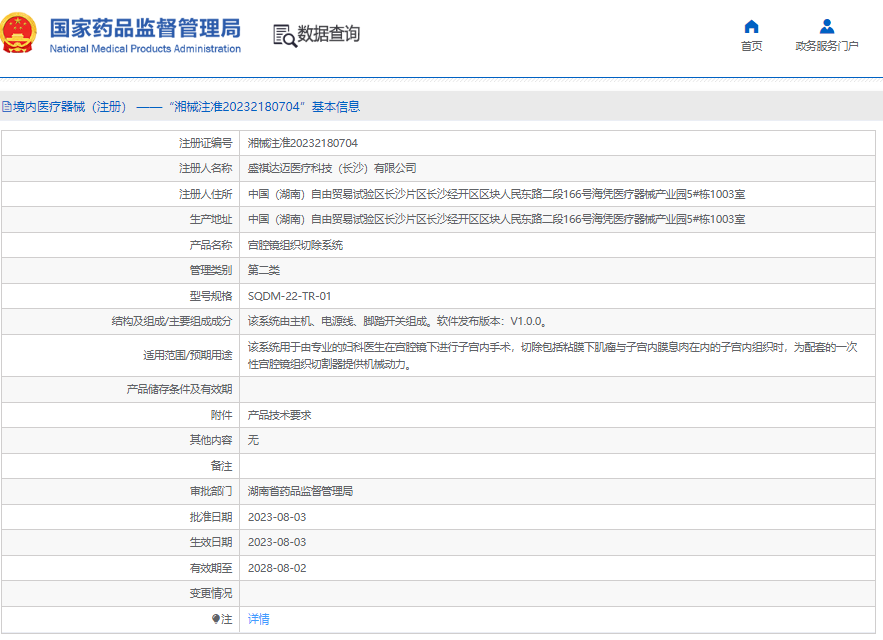The height and width of the screenshot is (640, 883).
Task: Click the 型号规格 row label
Action: pyautogui.click(x=211, y=296)
